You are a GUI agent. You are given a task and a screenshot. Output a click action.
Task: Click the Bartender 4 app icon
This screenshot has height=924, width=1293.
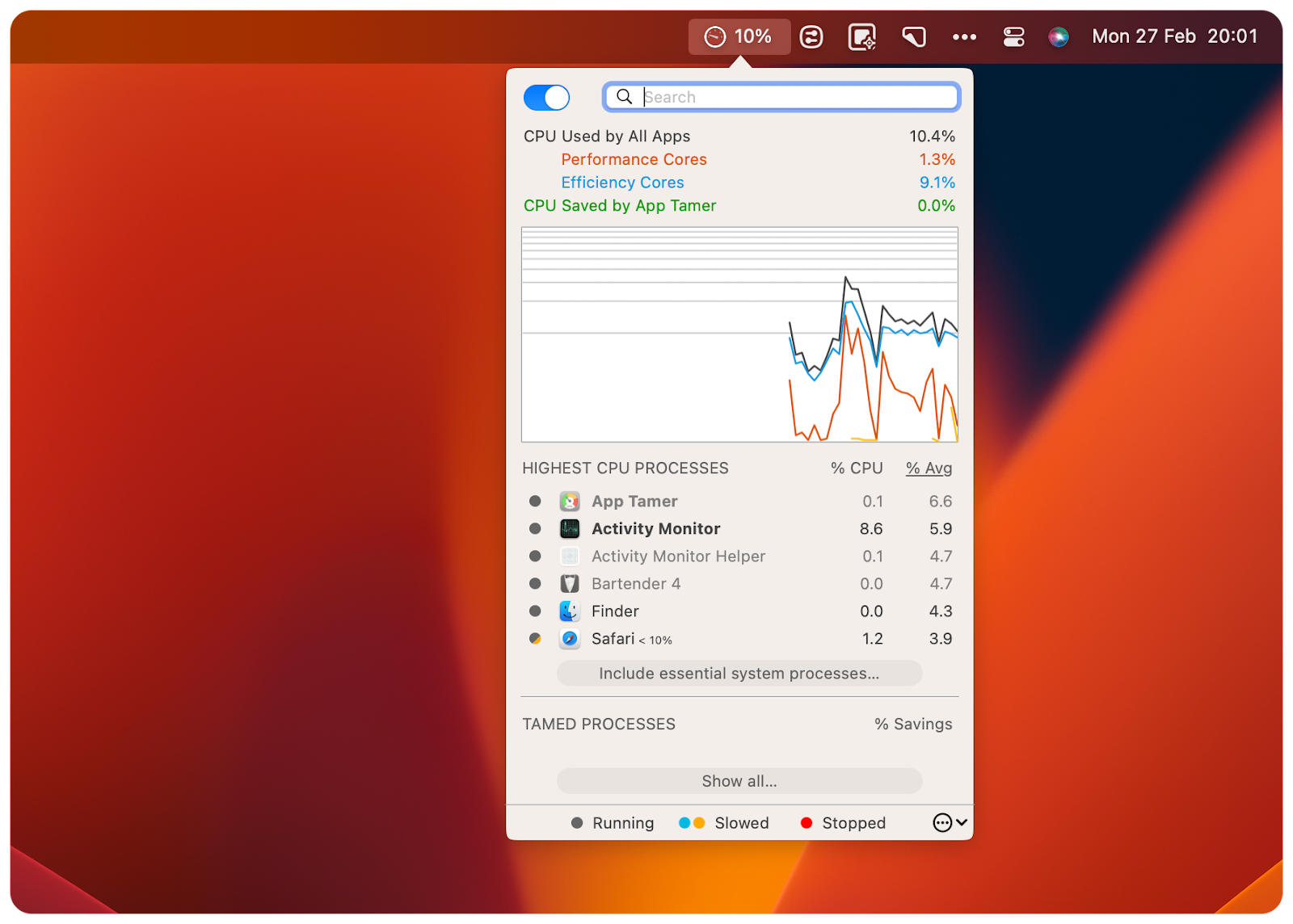(x=570, y=583)
